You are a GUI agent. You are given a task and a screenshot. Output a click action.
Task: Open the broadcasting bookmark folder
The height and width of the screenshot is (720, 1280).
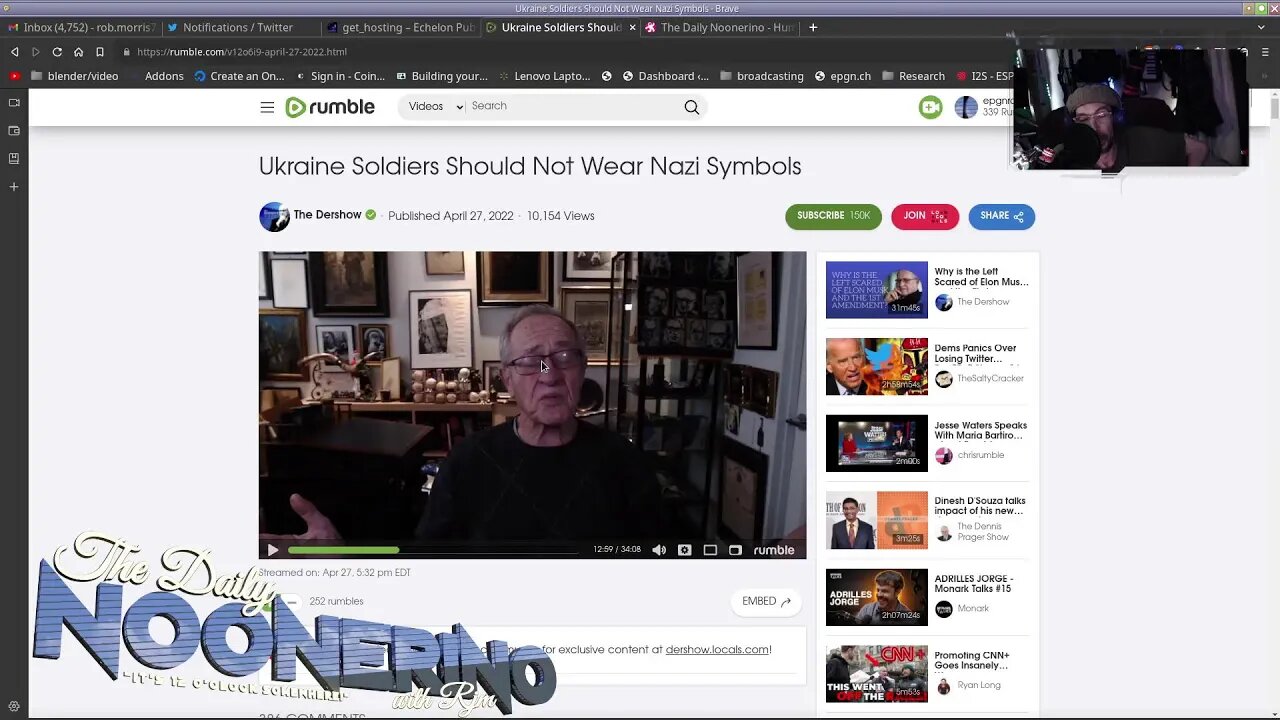click(762, 76)
